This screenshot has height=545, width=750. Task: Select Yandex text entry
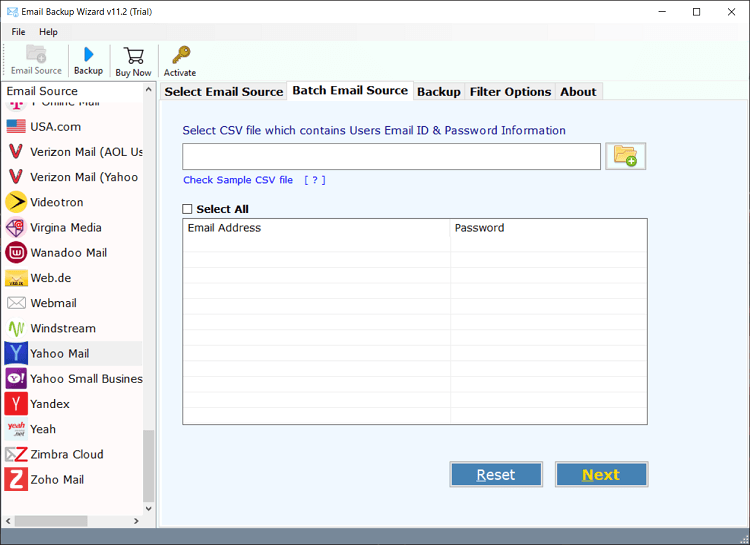(x=50, y=404)
